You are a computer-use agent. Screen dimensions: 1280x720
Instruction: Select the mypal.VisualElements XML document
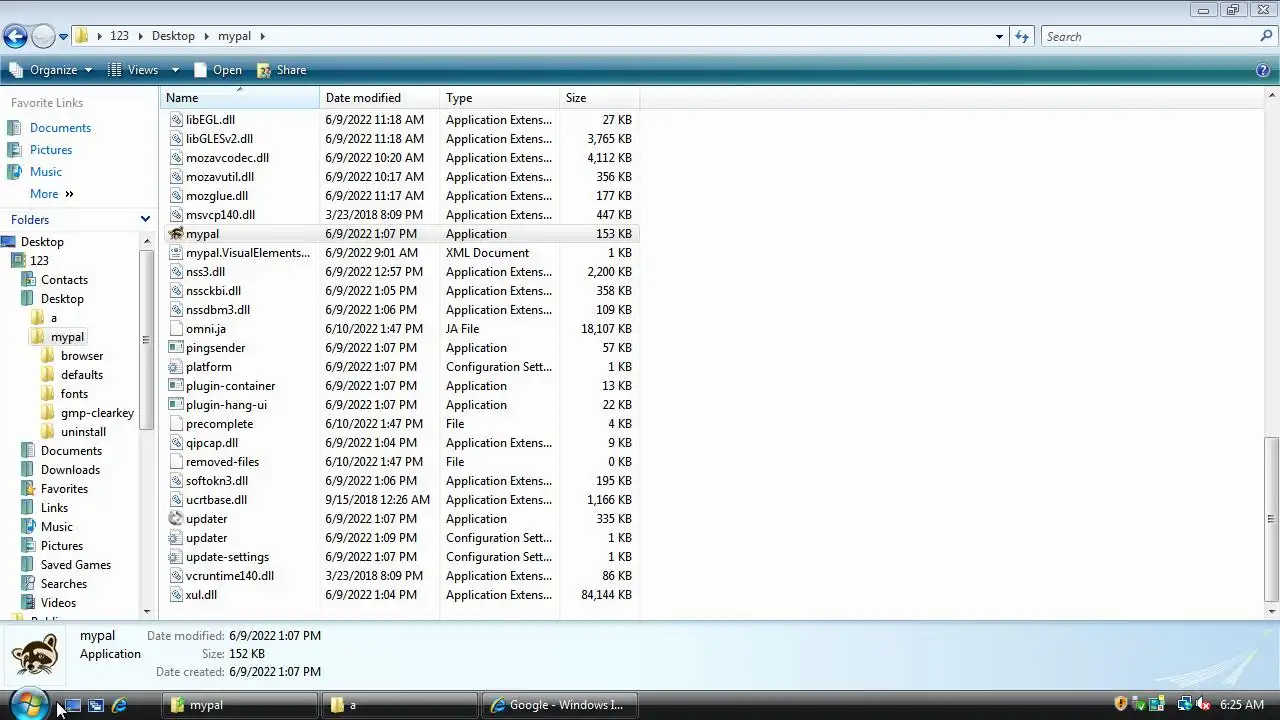248,253
